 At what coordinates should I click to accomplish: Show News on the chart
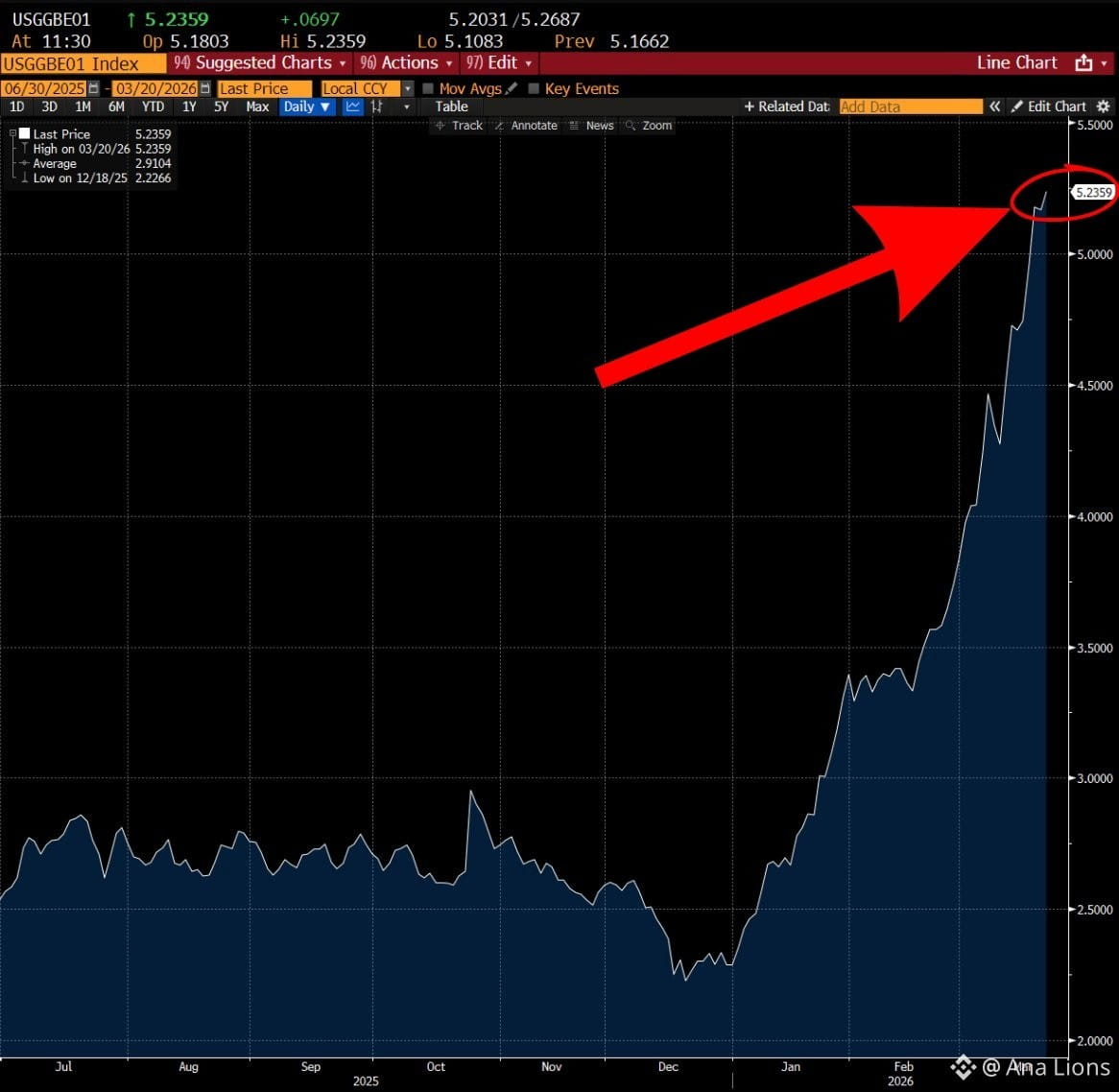point(591,126)
